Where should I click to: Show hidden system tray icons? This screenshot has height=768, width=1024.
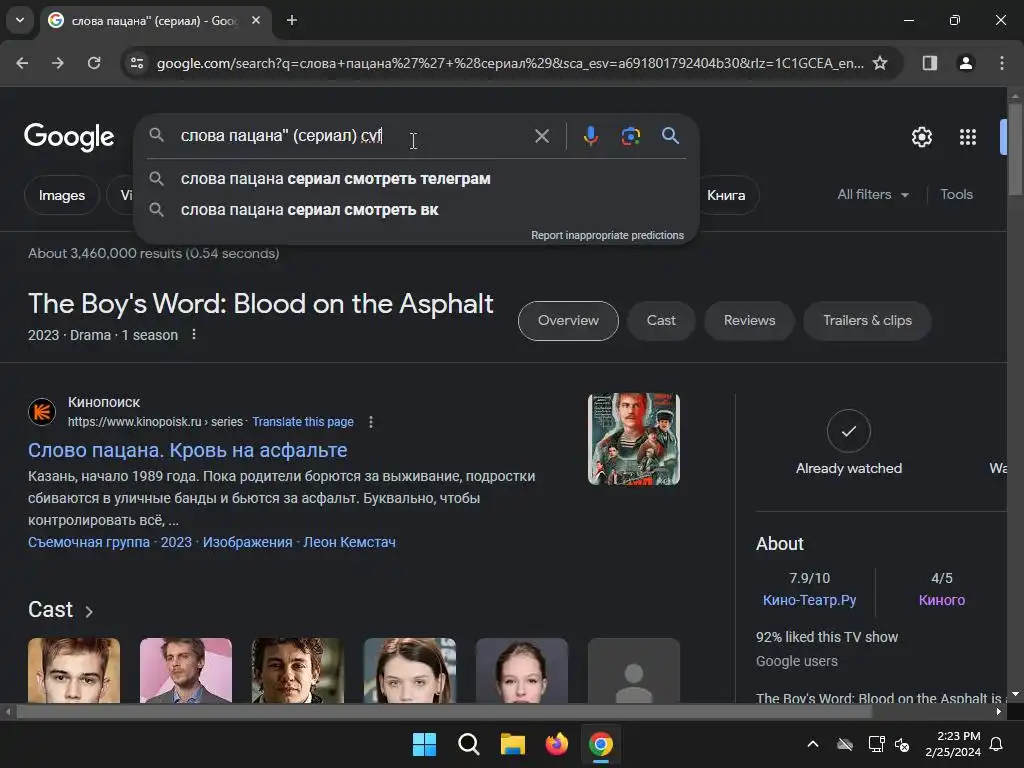(813, 744)
